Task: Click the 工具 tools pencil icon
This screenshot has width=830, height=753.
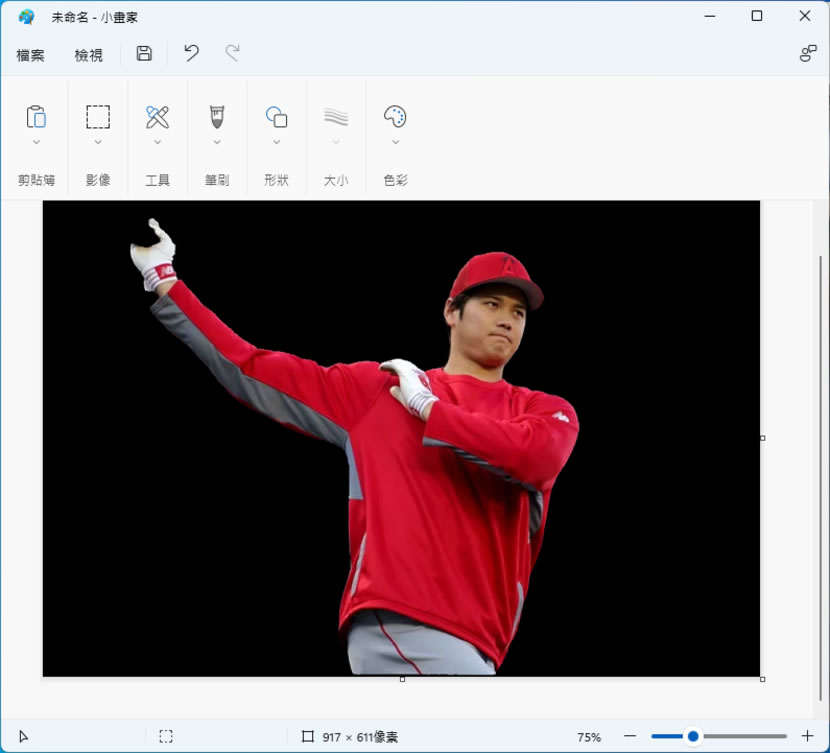Action: (157, 116)
